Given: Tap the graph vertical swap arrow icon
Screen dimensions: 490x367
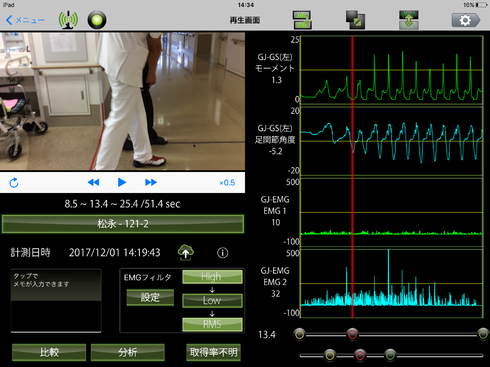Looking at the screenshot, I should click(x=409, y=20).
